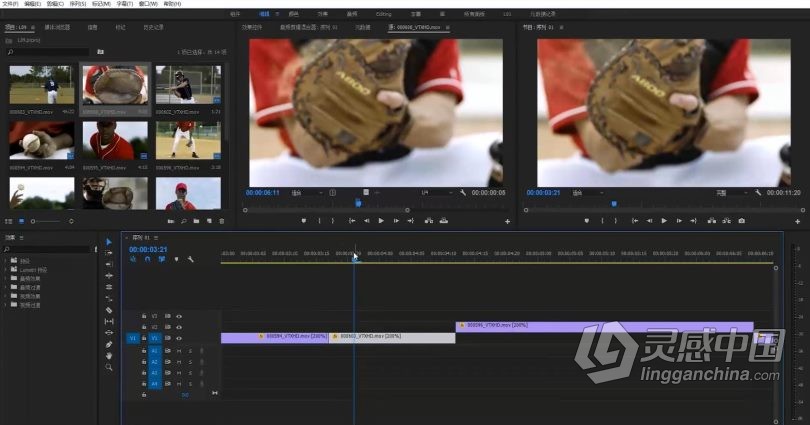Click Source monitor timecode 00:00:06:11

point(262,193)
